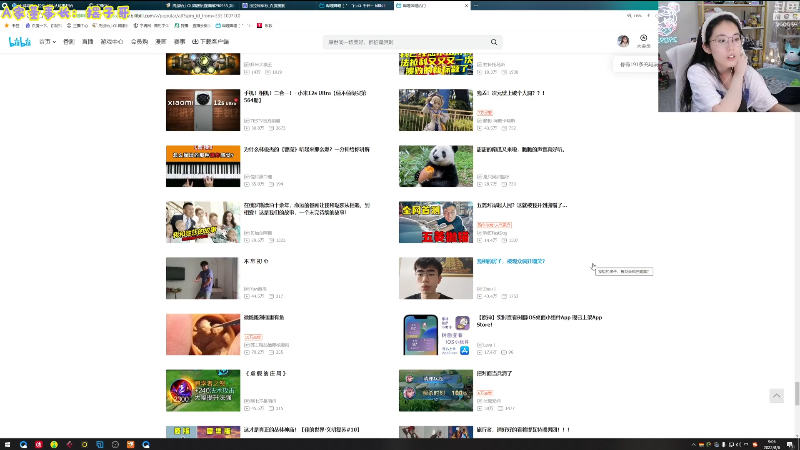This screenshot has height=450, width=800.
Task: Close the active browser tab
Action: tap(466, 5)
